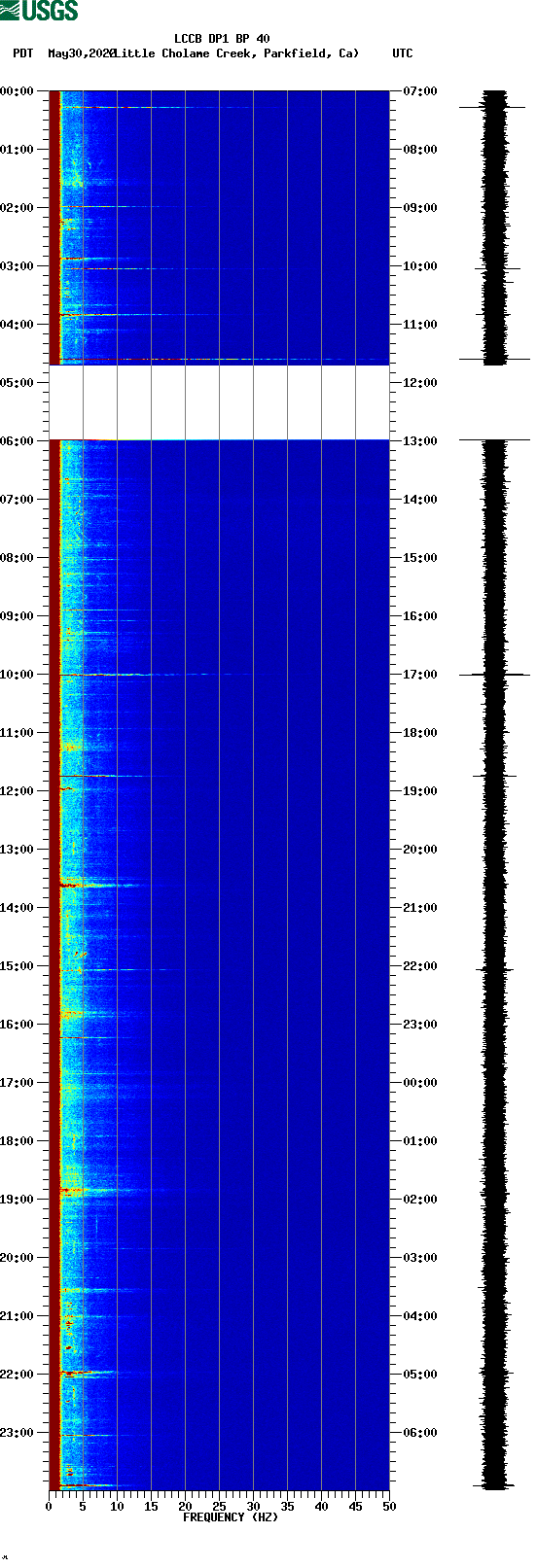Click the 45 Hz frequency tick label
This screenshot has width=537, height=1568.
coord(355,1507)
